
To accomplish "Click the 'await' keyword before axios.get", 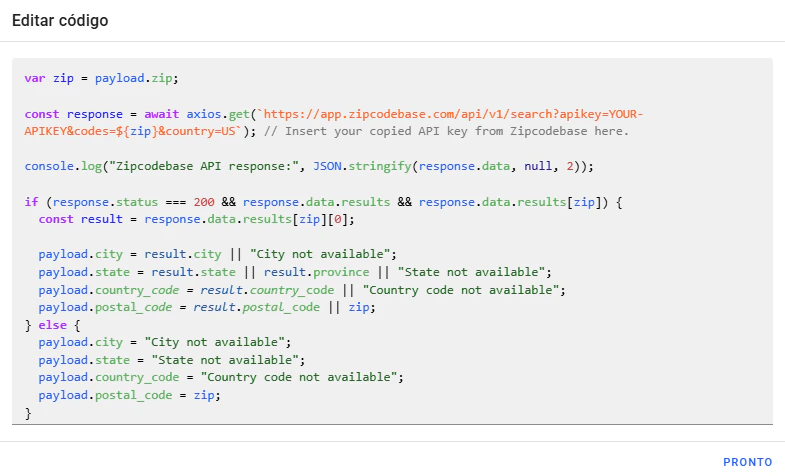I will coord(161,114).
